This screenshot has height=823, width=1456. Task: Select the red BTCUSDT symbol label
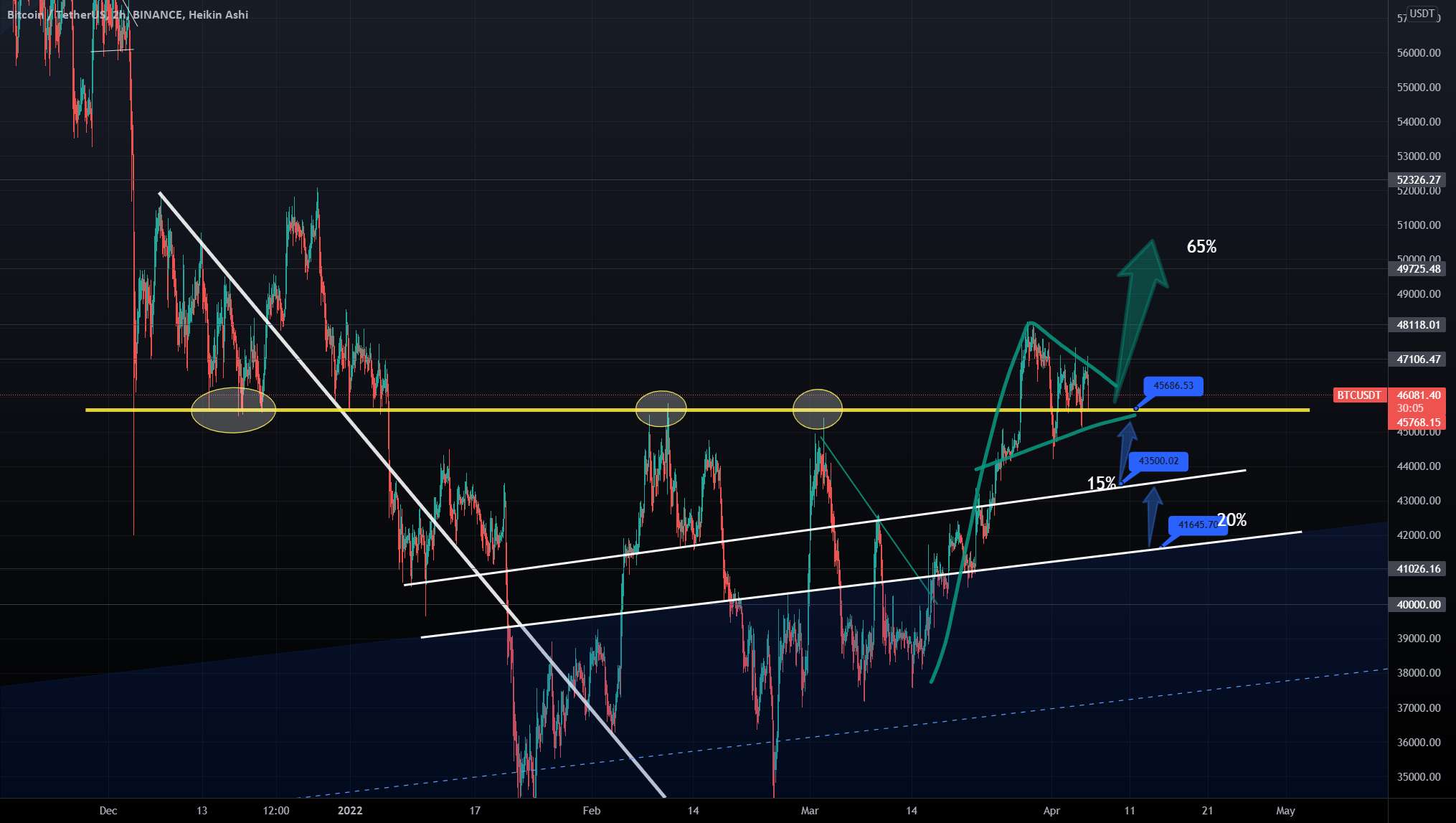coord(1359,395)
